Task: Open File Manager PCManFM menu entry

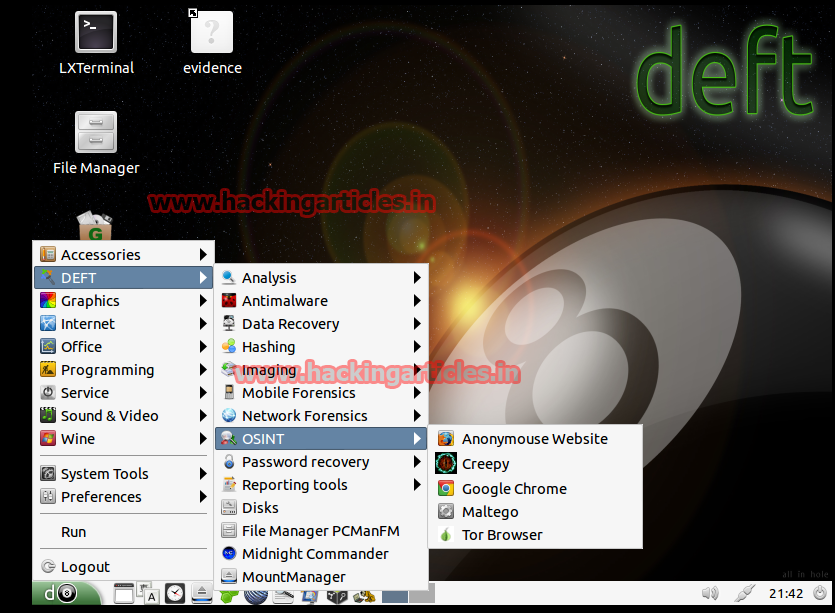Action: [x=321, y=530]
